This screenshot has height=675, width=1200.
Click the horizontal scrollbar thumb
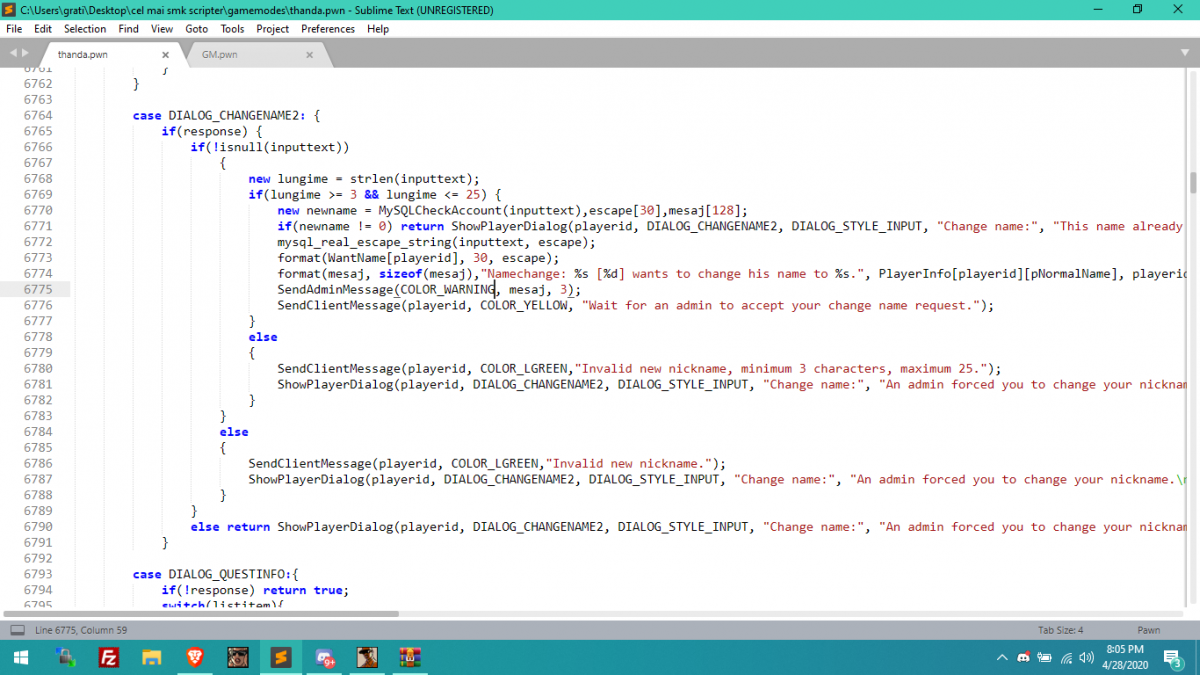(200, 613)
